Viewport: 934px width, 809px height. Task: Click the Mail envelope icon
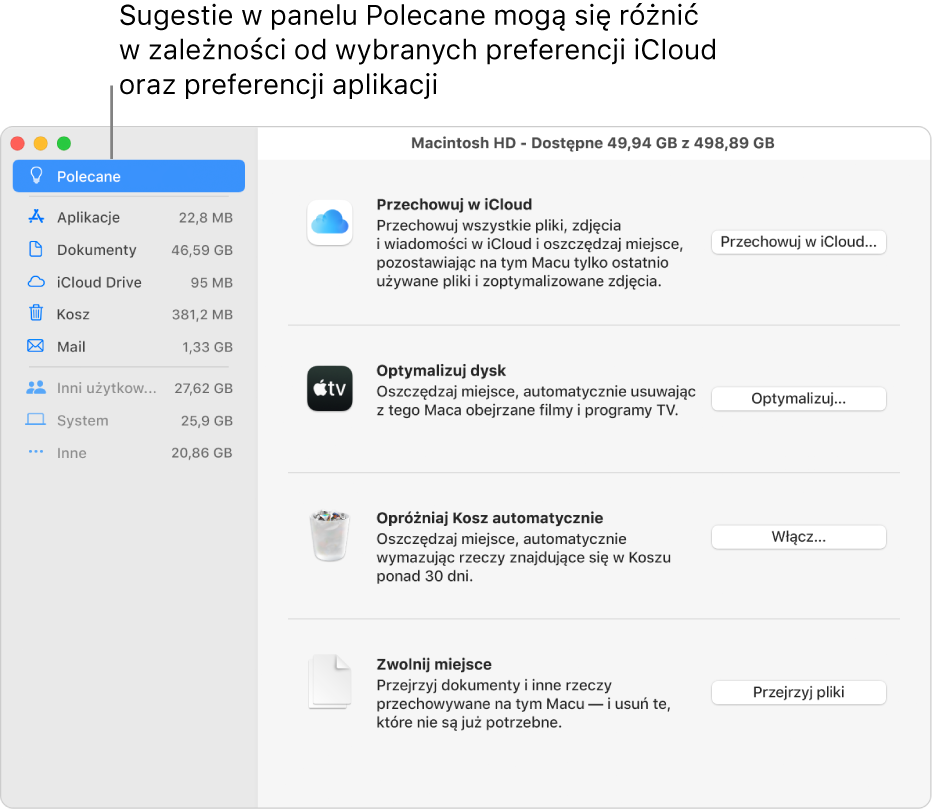[x=36, y=346]
